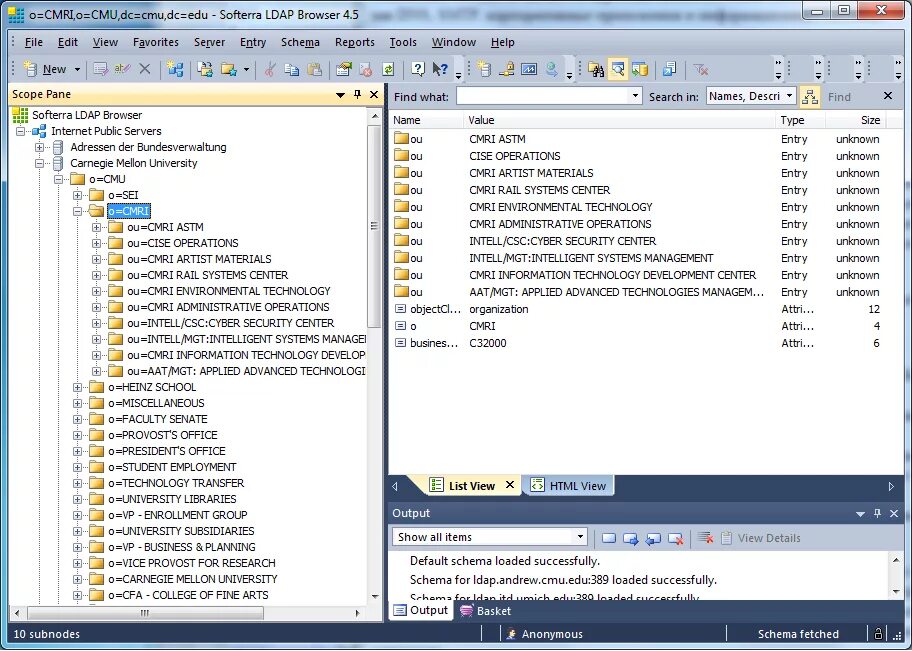Collapse the Carnegie Mellon University server node

point(39,163)
